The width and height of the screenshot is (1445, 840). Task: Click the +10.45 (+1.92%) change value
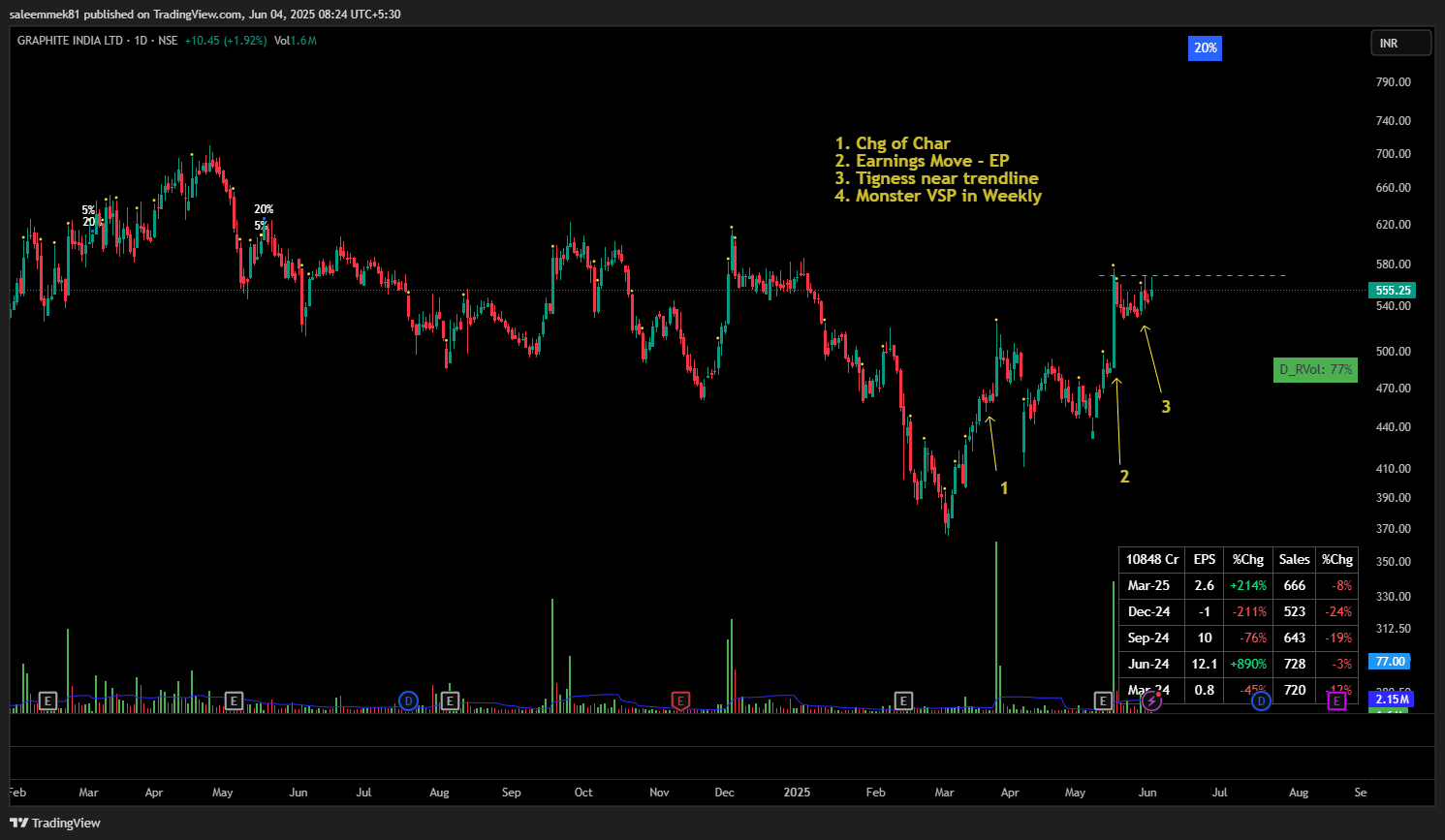coord(226,41)
